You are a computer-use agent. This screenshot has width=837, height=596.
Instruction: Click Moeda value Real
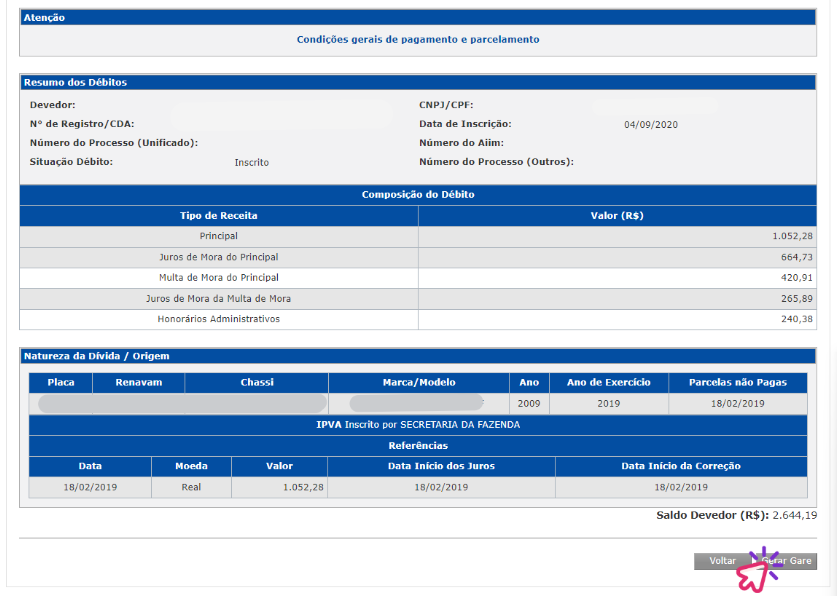point(191,487)
